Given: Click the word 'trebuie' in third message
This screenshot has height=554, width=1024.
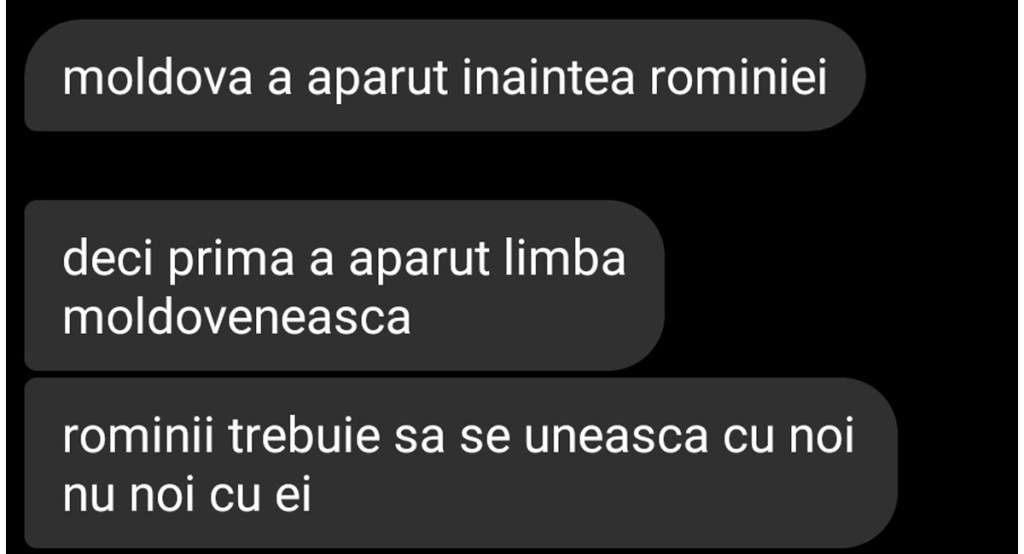Looking at the screenshot, I should (304, 435).
